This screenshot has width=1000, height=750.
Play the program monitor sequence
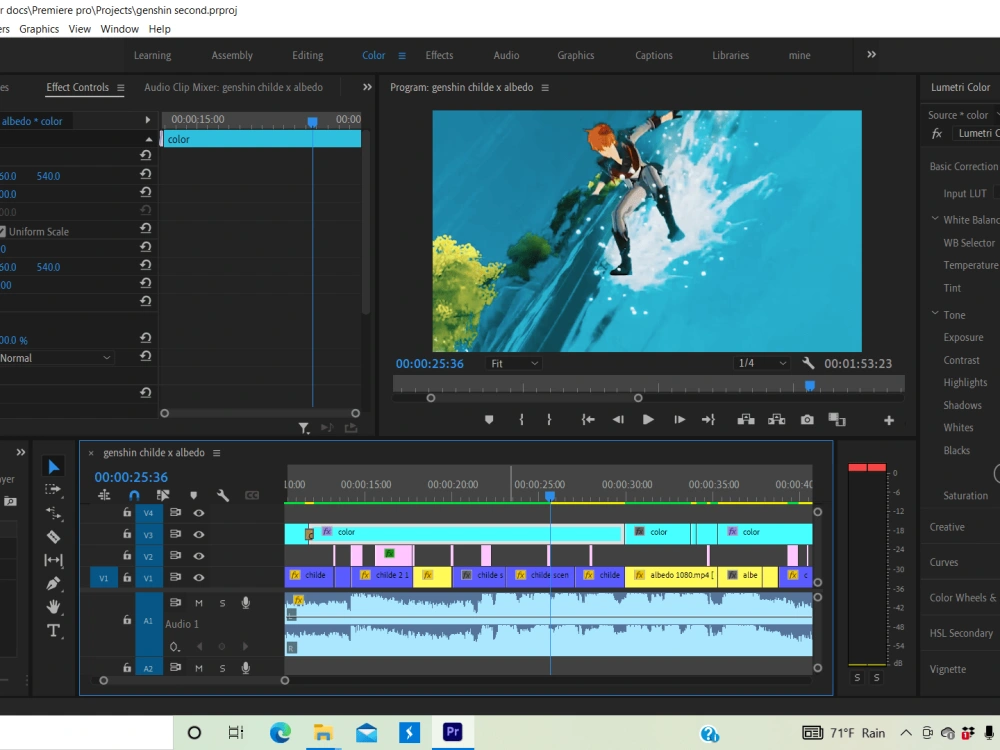[648, 420]
